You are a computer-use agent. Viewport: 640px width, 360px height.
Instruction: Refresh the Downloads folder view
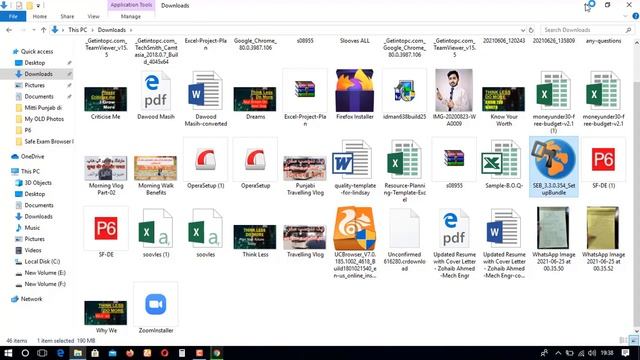tap(531, 30)
